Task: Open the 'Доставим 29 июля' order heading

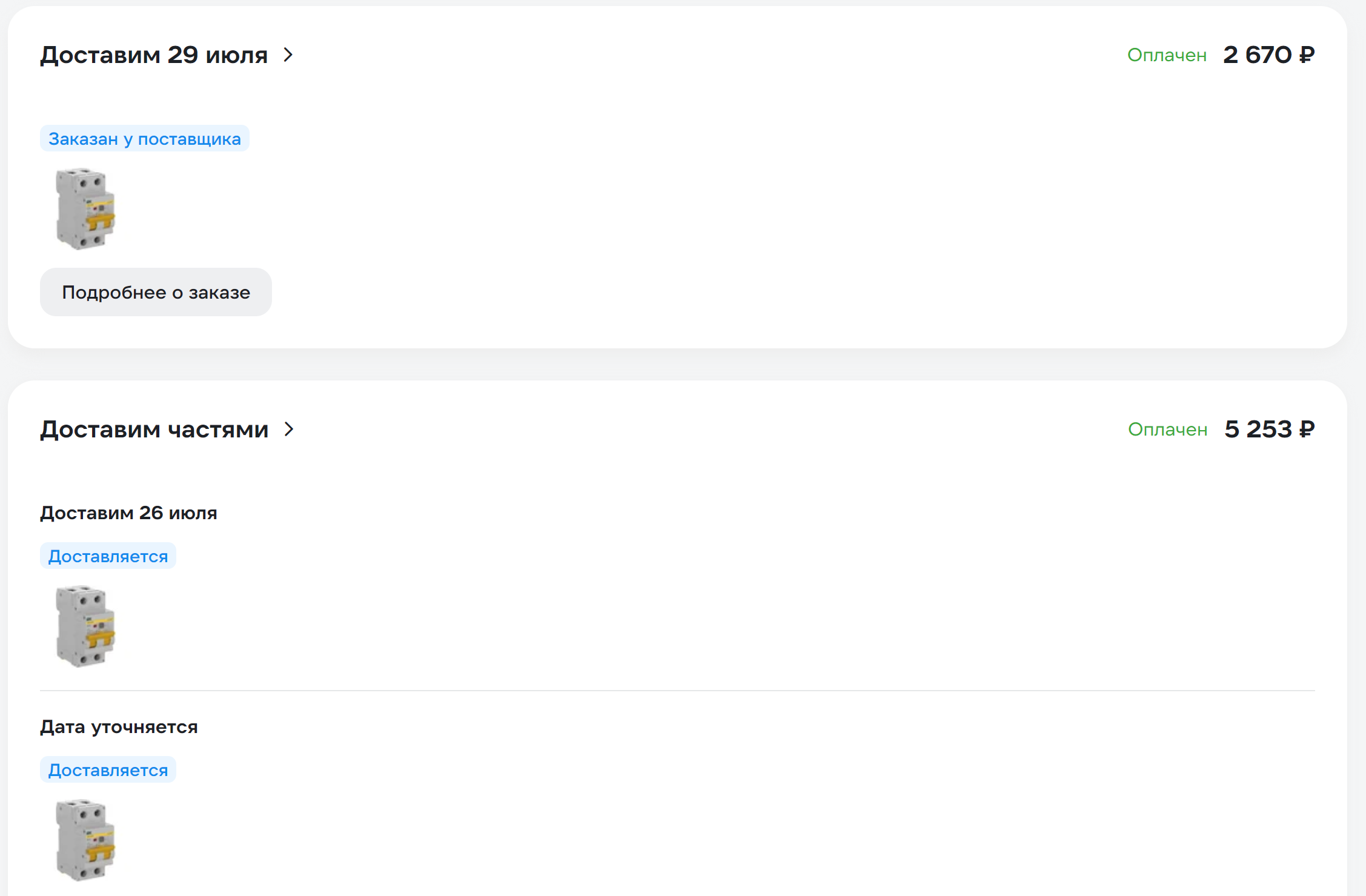Action: [x=154, y=55]
